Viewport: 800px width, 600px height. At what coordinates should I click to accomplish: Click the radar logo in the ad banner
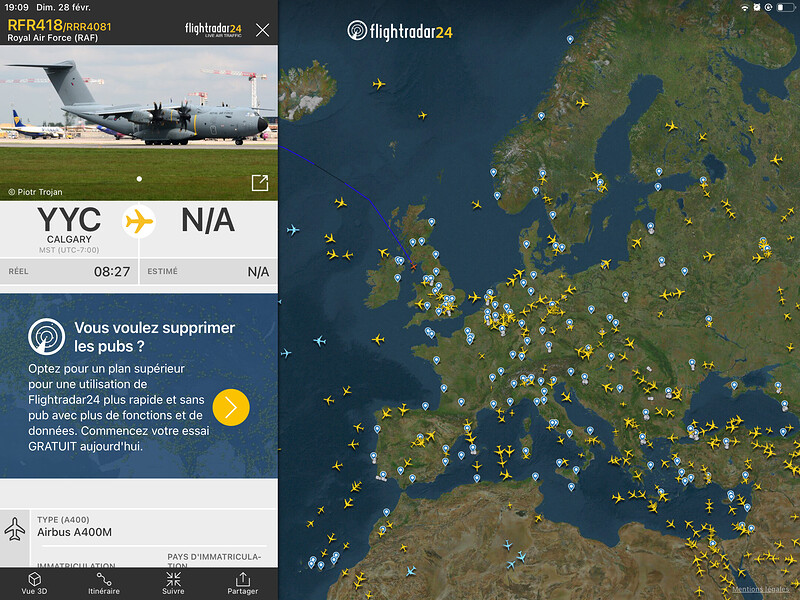[x=46, y=337]
